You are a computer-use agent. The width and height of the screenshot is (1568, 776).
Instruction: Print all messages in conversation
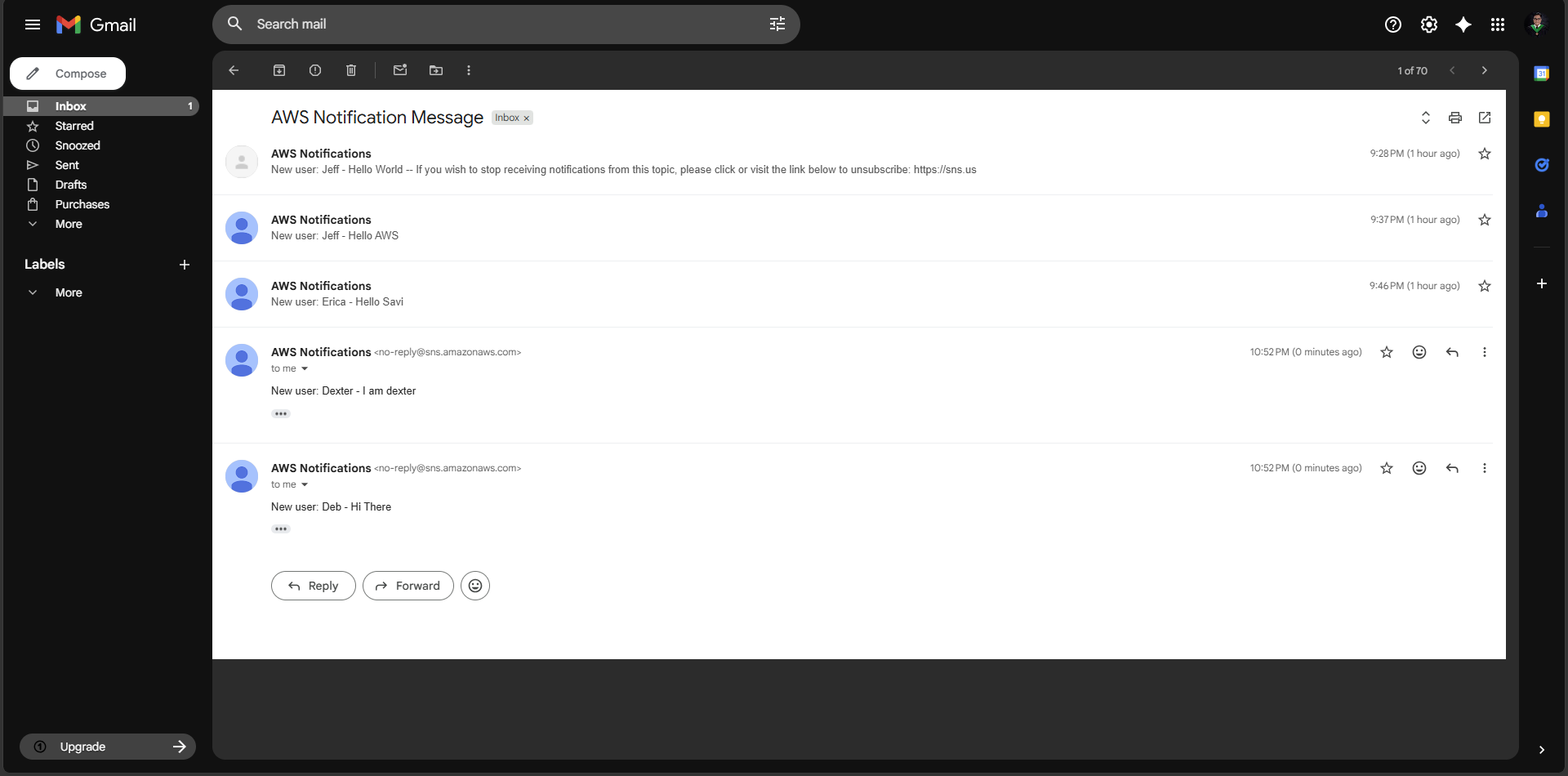(1455, 118)
